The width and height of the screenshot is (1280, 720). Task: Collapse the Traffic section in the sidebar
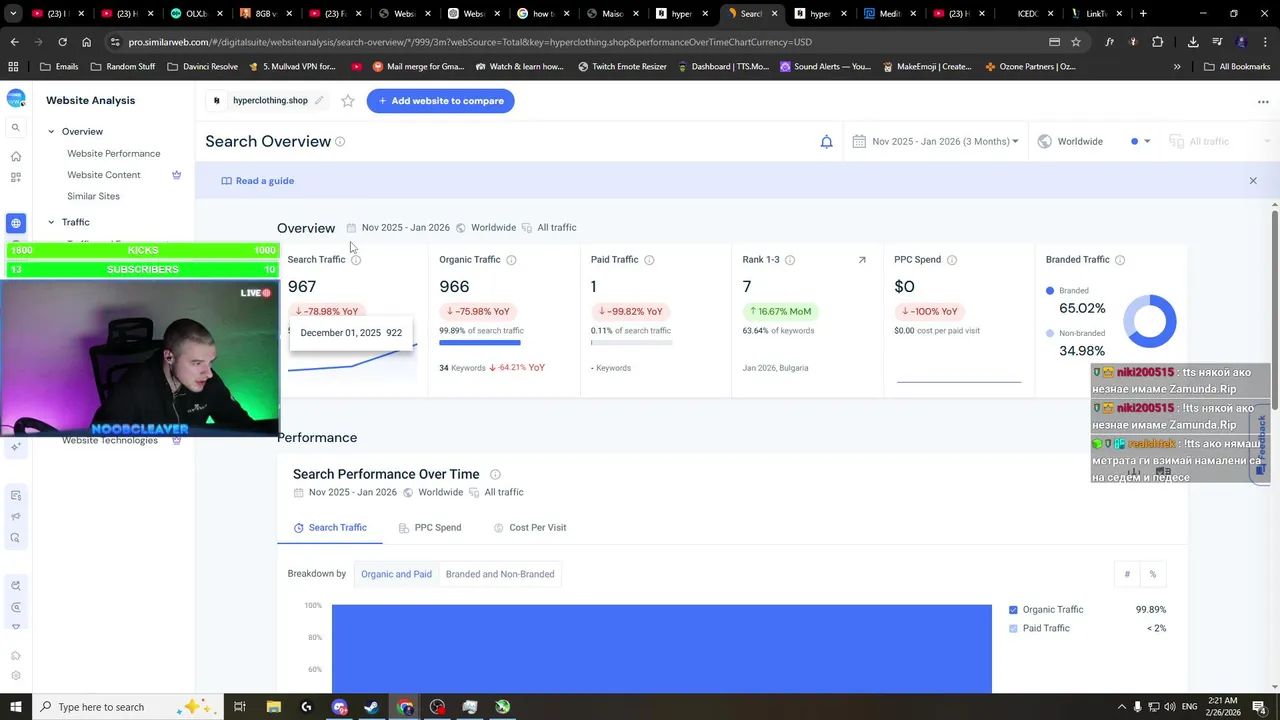click(x=51, y=222)
